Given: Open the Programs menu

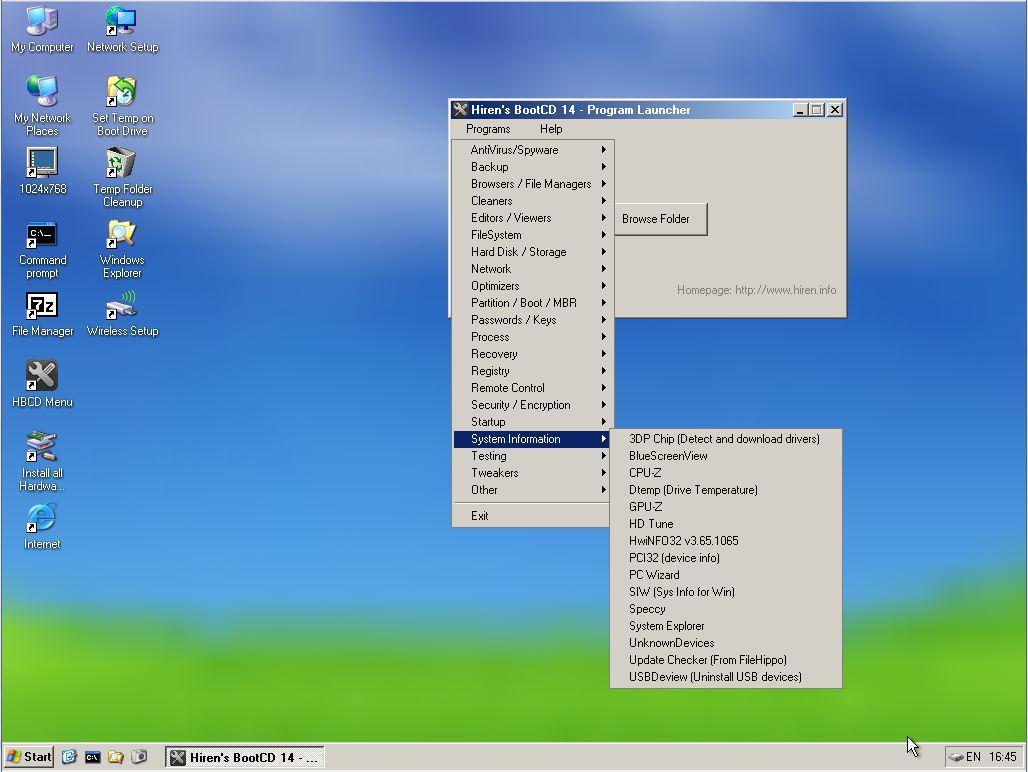Looking at the screenshot, I should [x=488, y=129].
